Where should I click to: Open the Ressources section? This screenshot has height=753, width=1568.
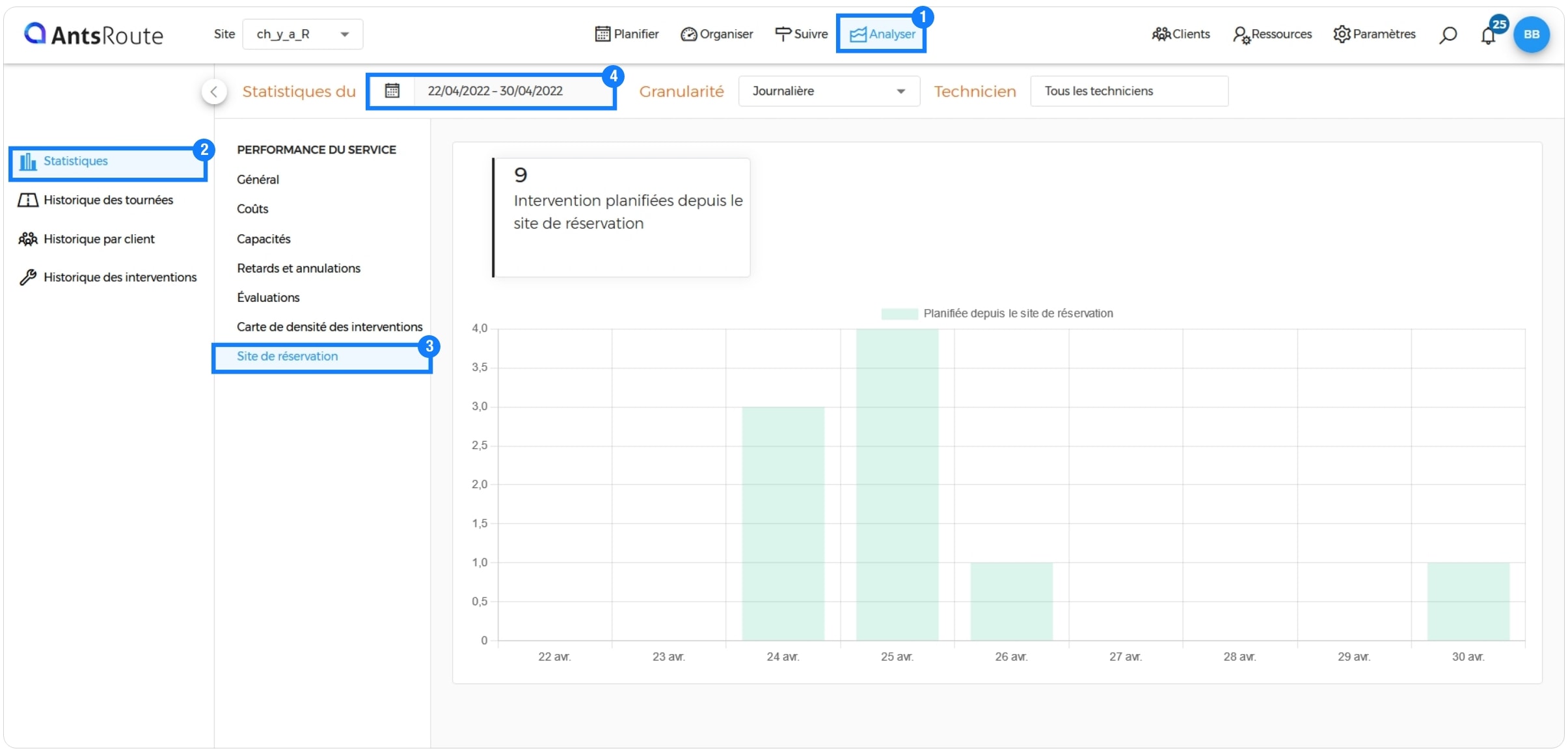(x=1271, y=34)
